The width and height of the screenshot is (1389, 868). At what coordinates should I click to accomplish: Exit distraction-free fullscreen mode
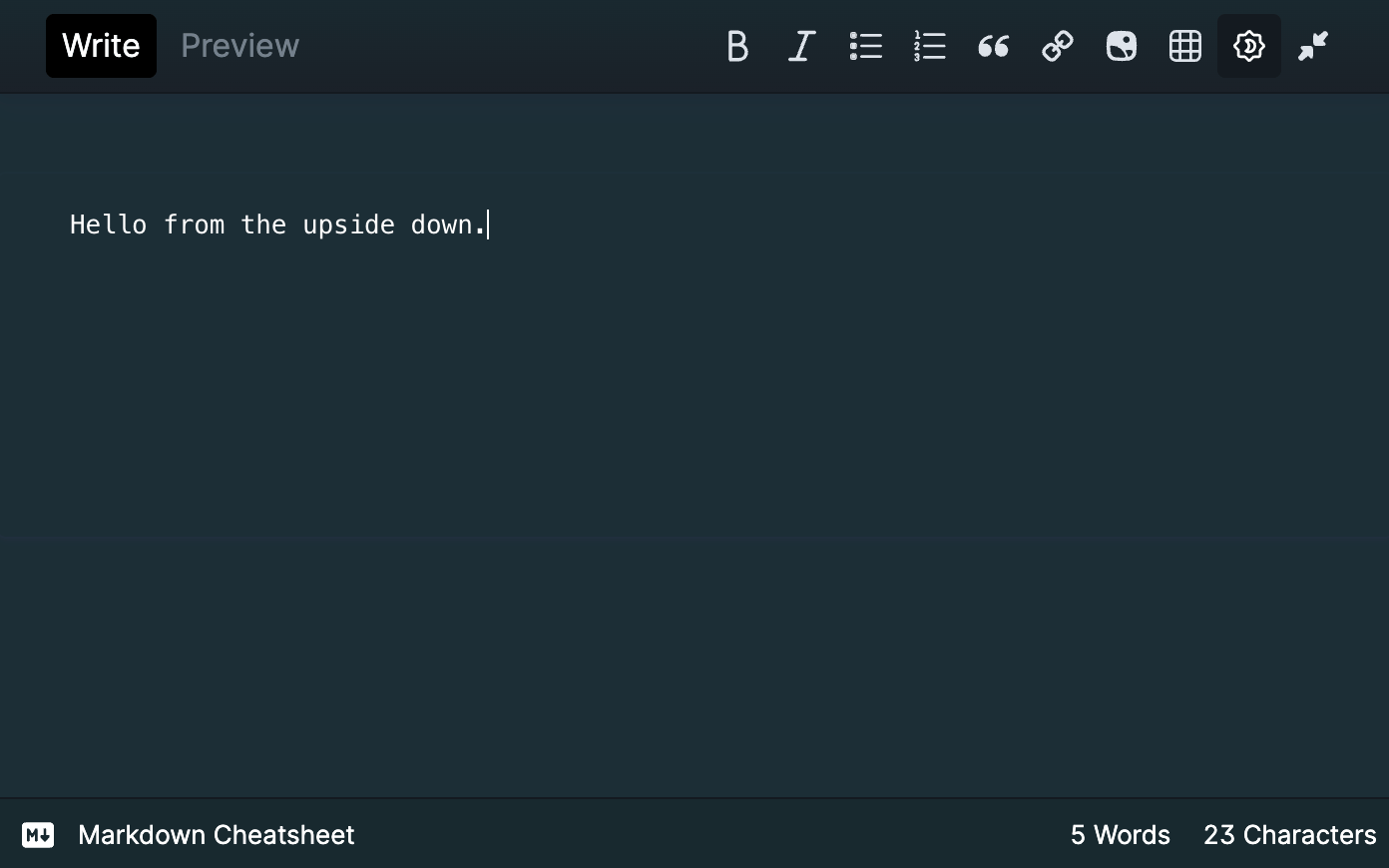[x=1312, y=46]
